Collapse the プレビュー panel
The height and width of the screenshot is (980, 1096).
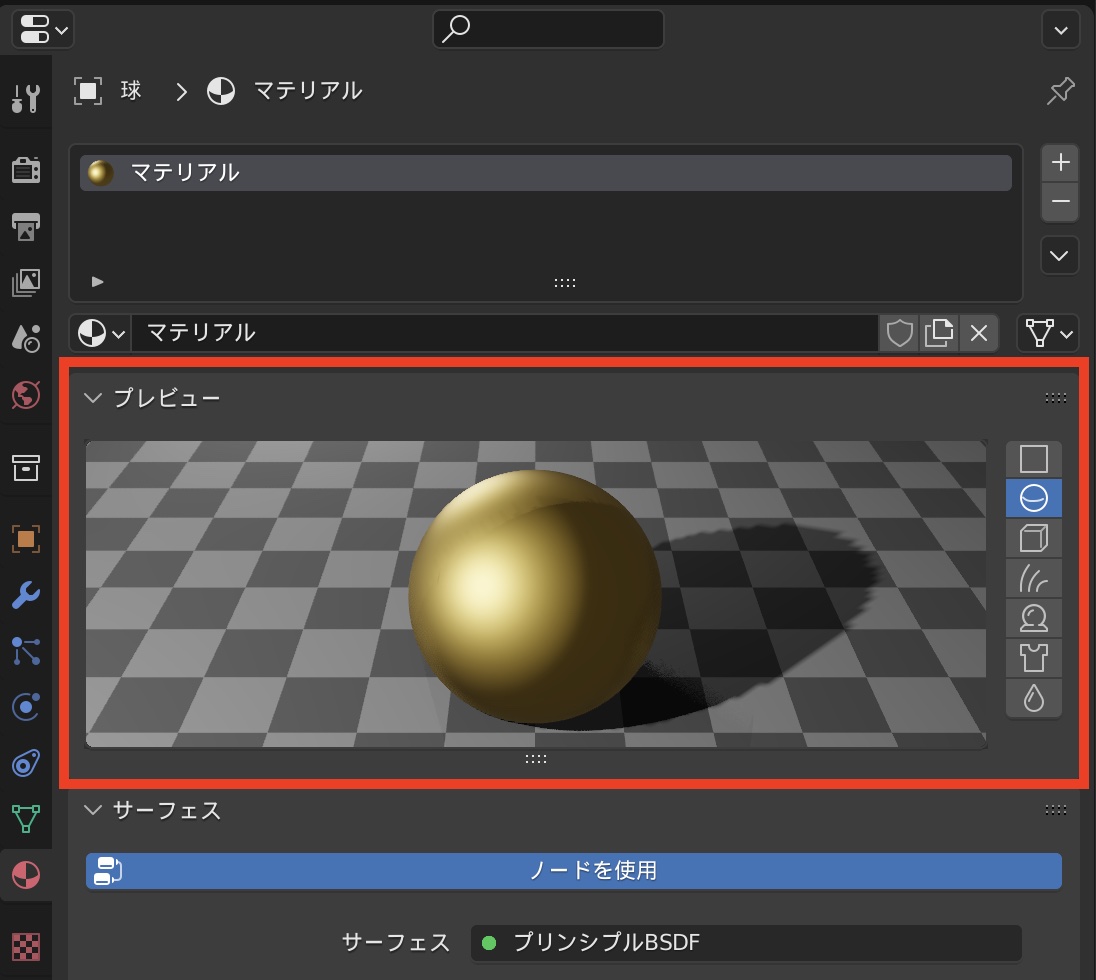click(x=94, y=398)
